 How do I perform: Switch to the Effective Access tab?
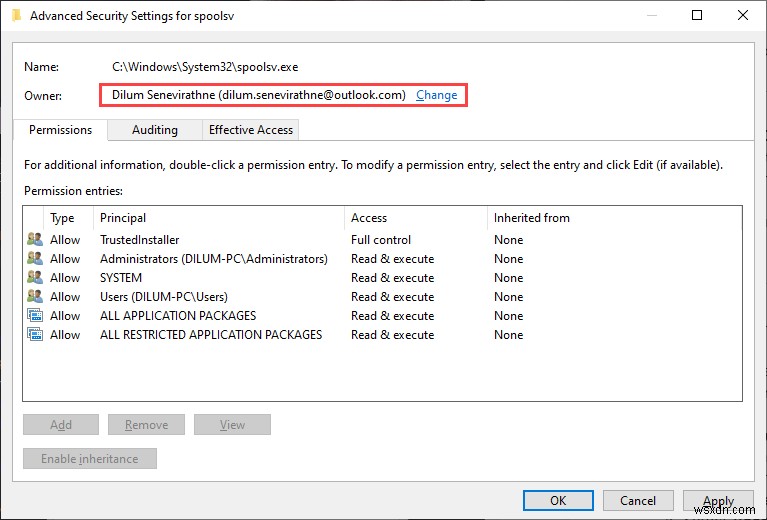pos(250,130)
